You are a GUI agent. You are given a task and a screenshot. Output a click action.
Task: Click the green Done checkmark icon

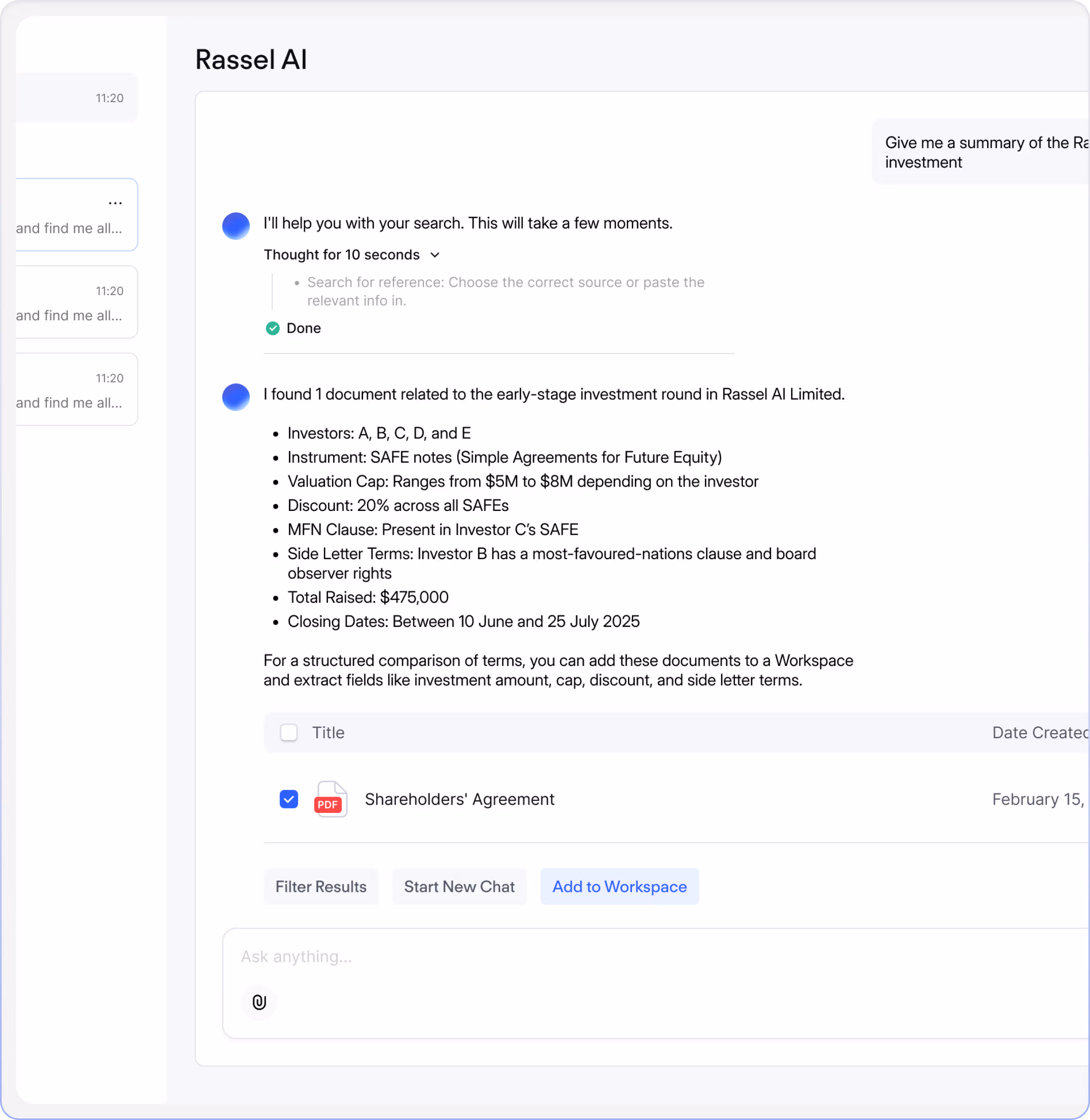(272, 328)
